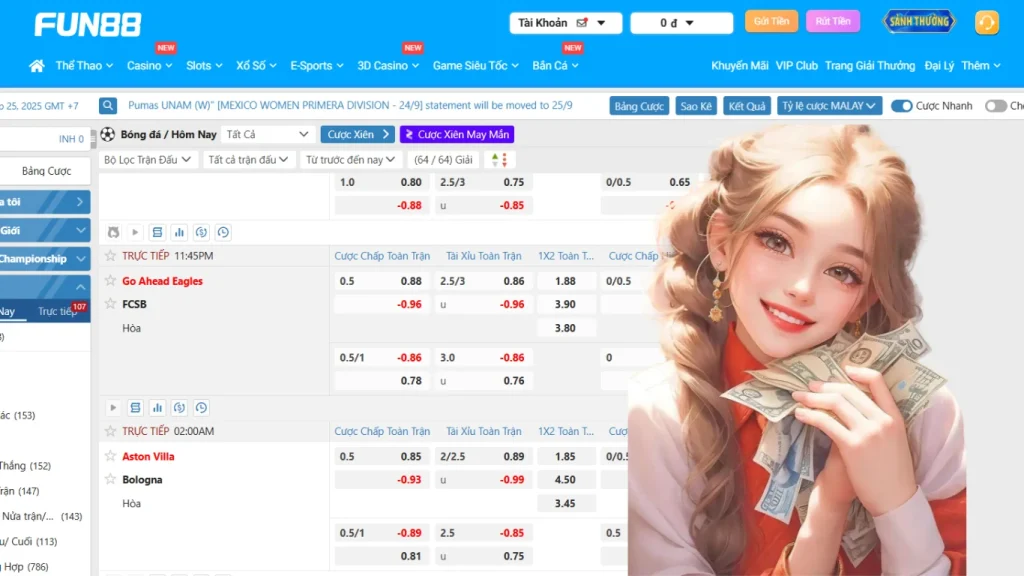Open the bar chart statistics icon
Image resolution: width=1024 pixels, height=576 pixels.
coord(179,233)
